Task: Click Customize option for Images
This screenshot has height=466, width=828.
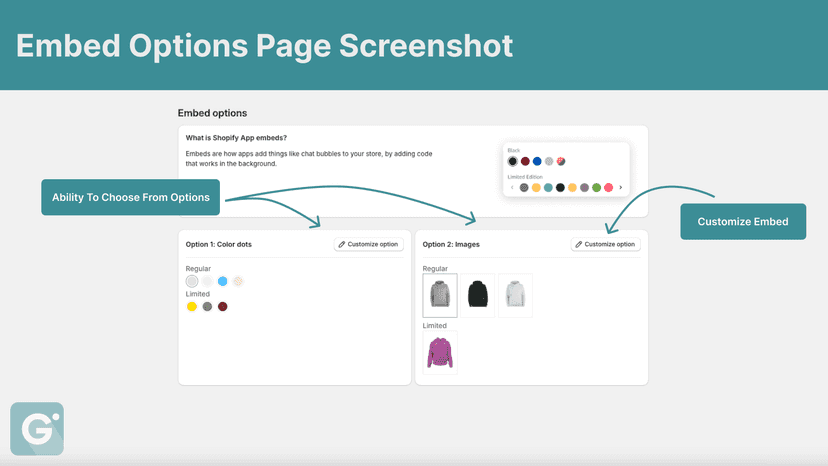Action: [605, 244]
